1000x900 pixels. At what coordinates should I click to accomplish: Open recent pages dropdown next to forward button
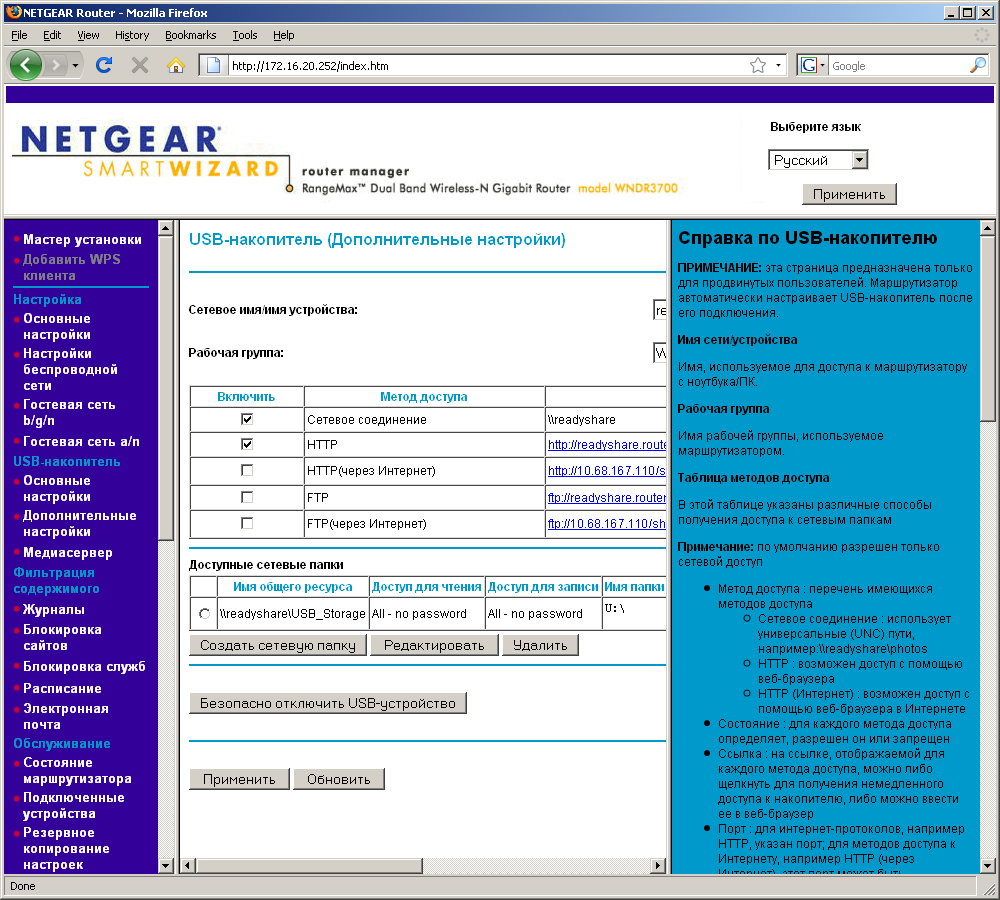coord(75,65)
